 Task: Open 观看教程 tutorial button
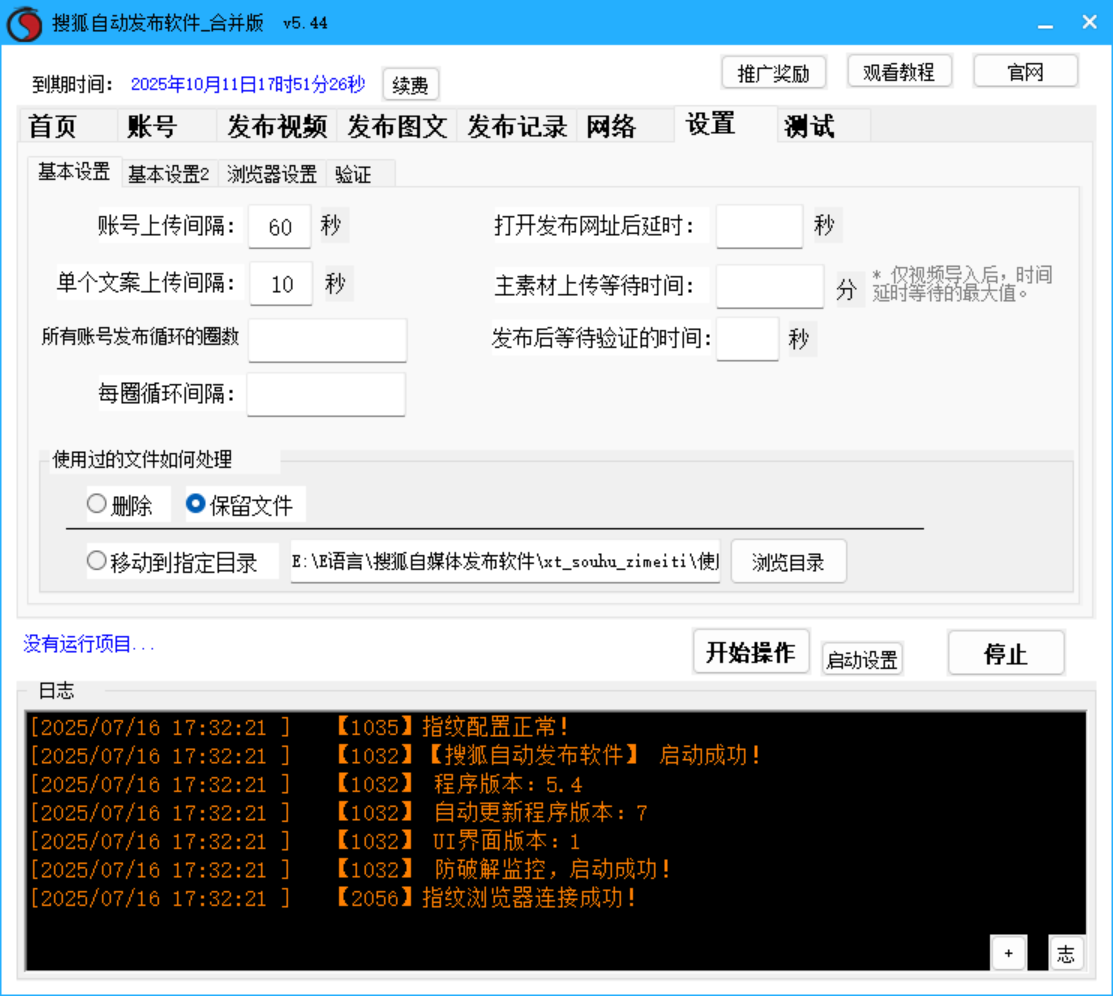(x=899, y=72)
